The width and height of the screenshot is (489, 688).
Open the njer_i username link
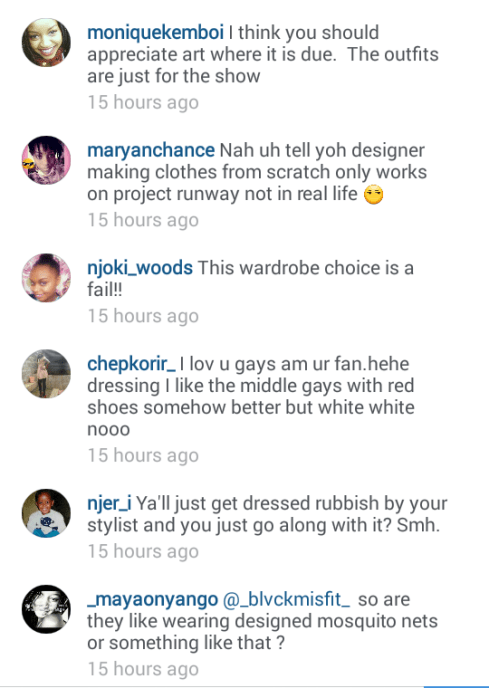click(109, 504)
